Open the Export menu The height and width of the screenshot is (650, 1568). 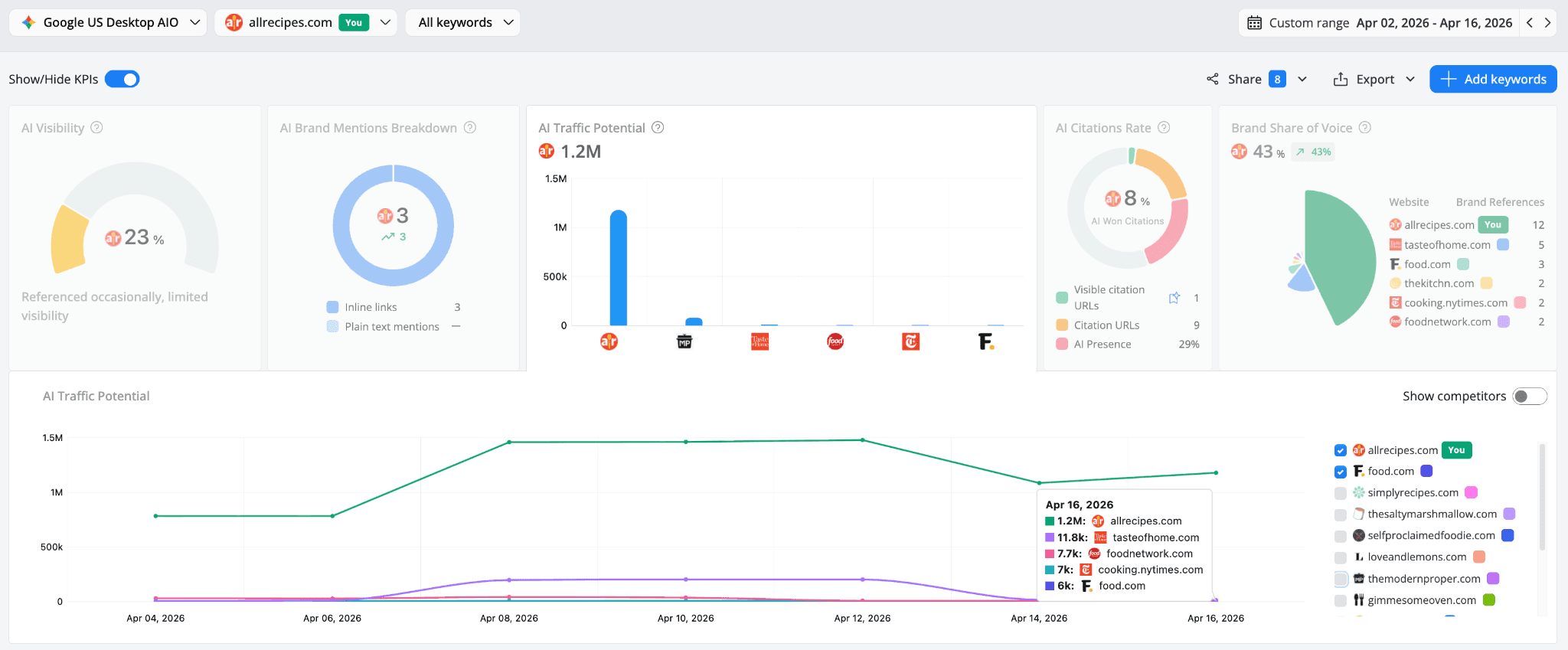1374,79
